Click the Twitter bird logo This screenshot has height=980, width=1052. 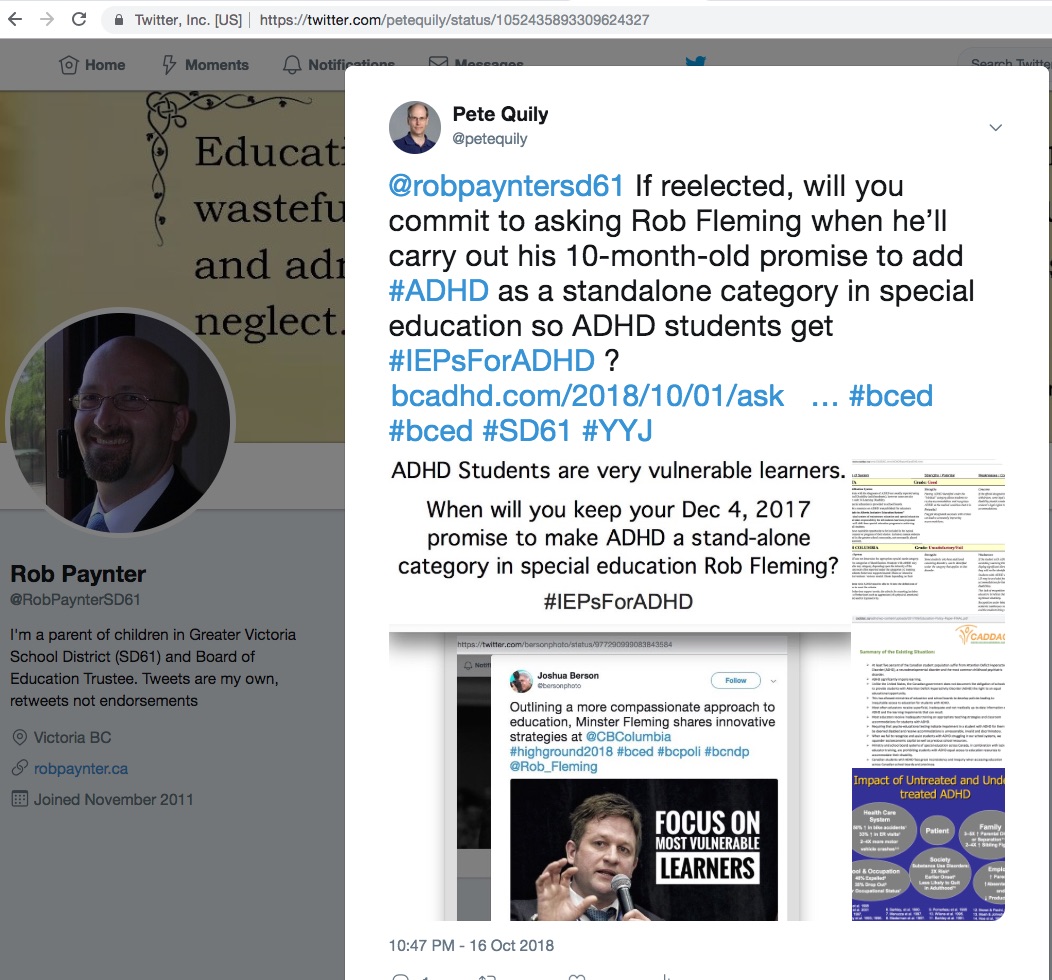696,61
